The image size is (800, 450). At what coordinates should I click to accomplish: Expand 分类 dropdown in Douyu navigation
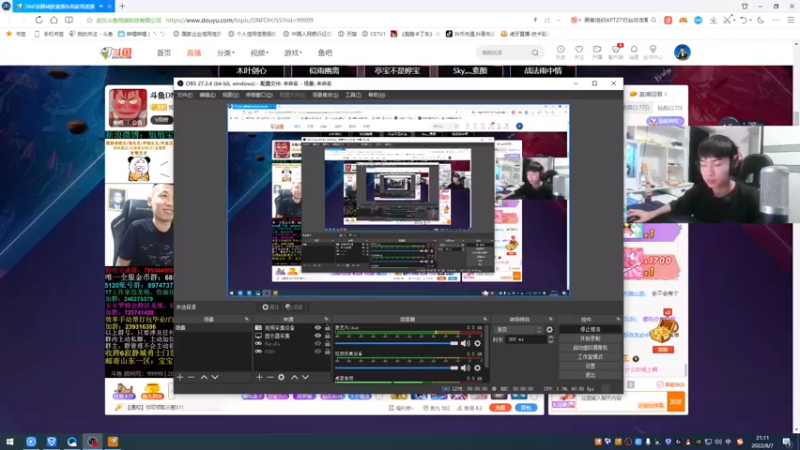226,53
